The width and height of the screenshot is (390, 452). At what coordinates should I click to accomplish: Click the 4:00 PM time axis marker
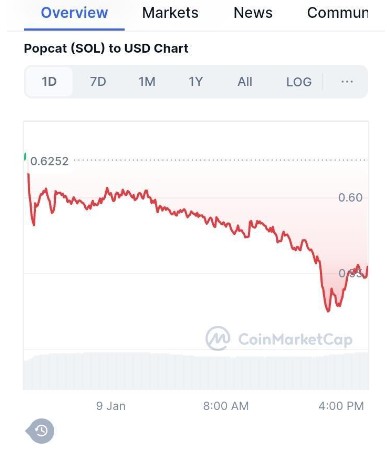pos(341,406)
